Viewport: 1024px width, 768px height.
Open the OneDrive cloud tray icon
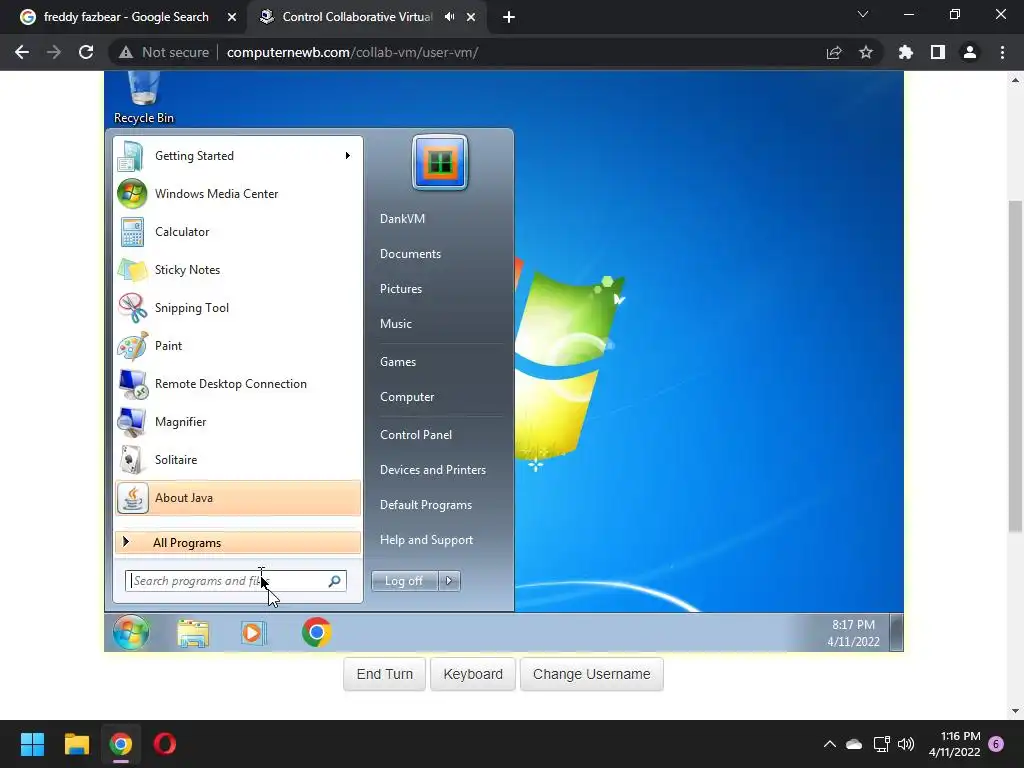pos(854,744)
